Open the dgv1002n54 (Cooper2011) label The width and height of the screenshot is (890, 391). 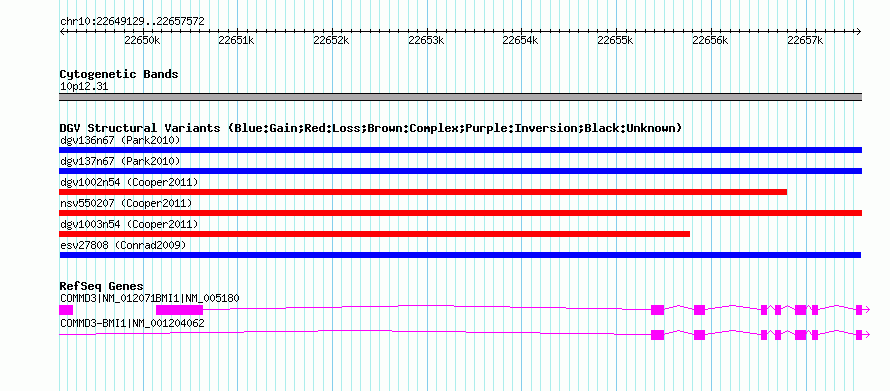coord(129,182)
